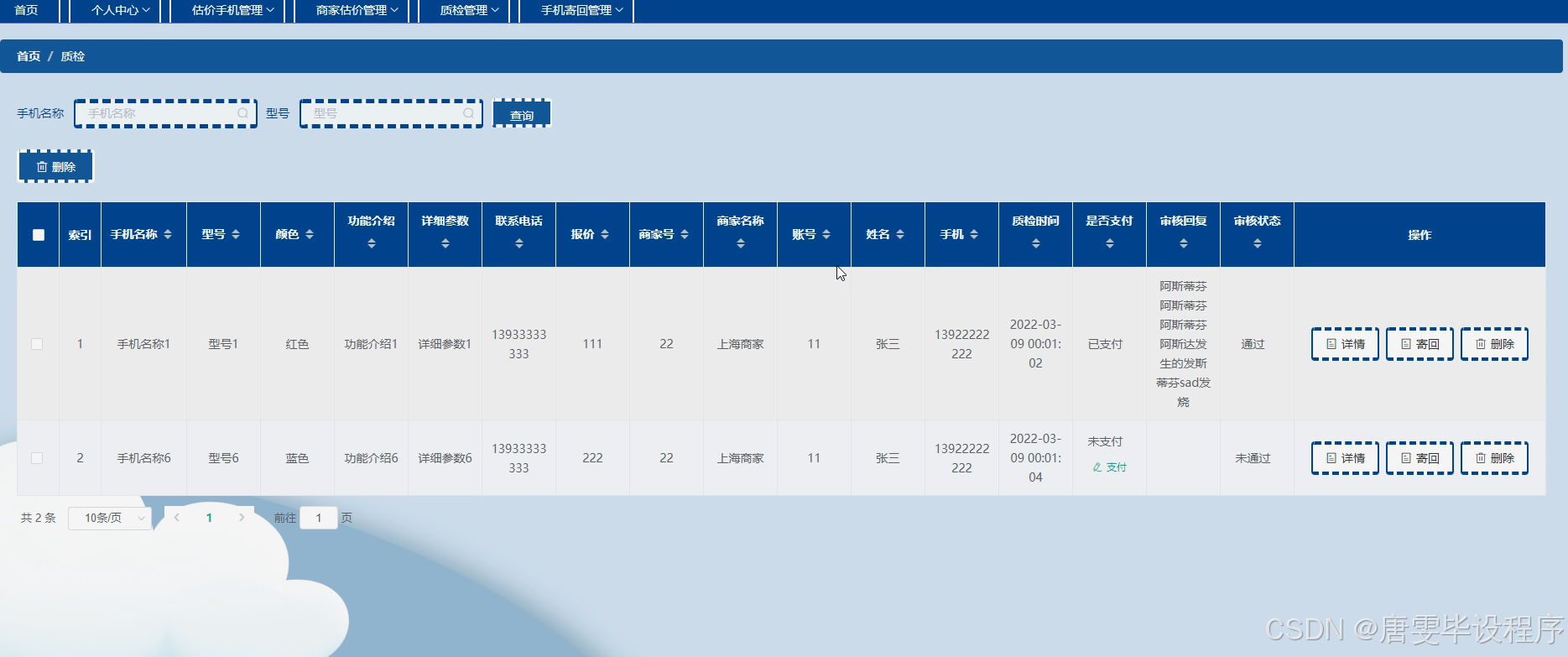Click the 质检 breadcrumb text
The height and width of the screenshot is (657, 1568).
[73, 56]
